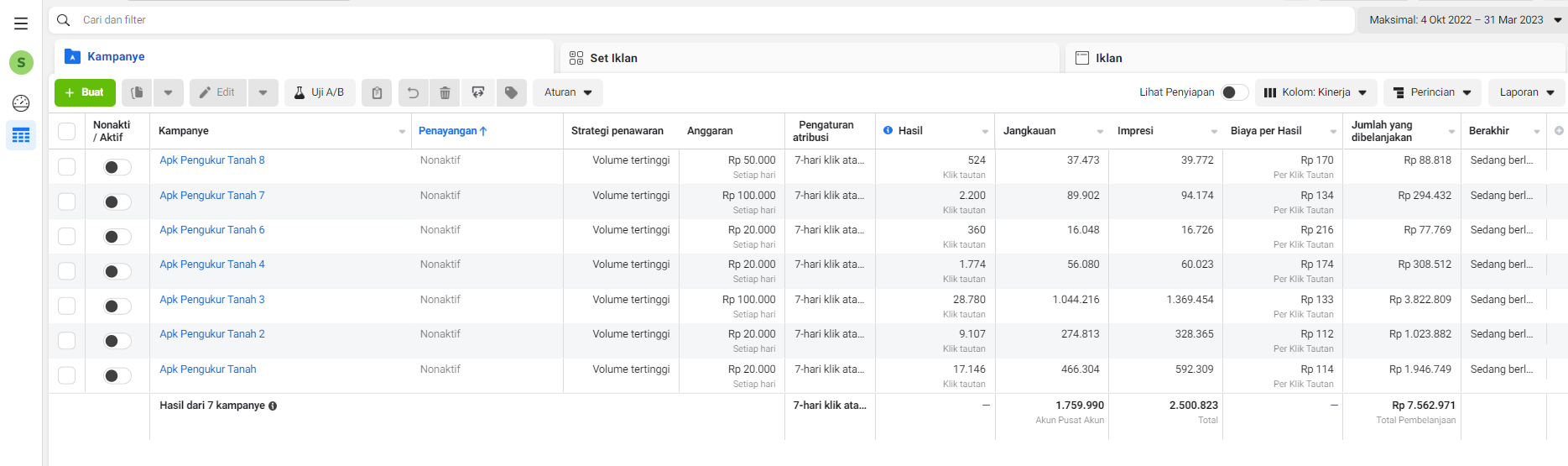Click the trash delete icon

pyautogui.click(x=445, y=92)
